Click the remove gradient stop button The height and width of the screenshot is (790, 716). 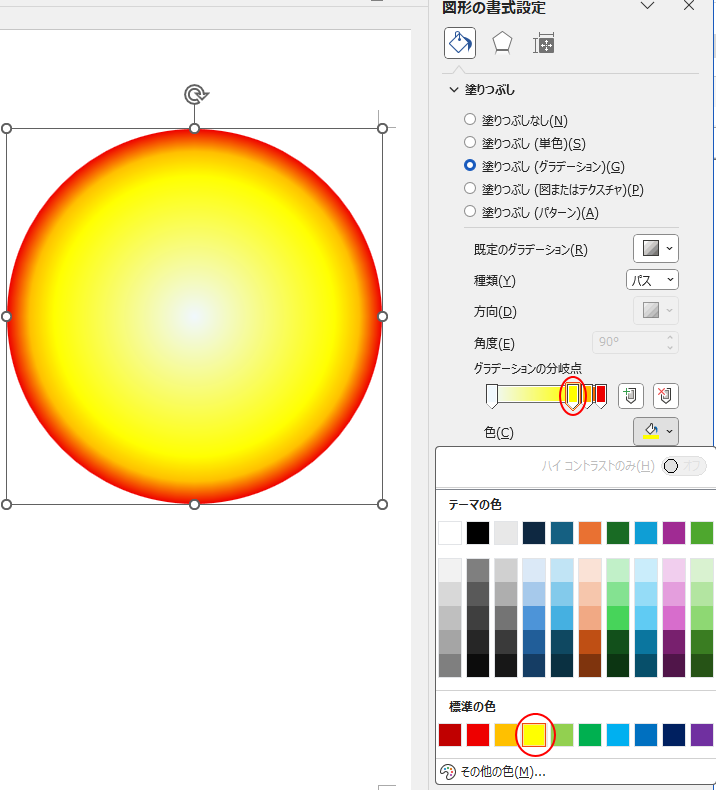click(x=665, y=396)
